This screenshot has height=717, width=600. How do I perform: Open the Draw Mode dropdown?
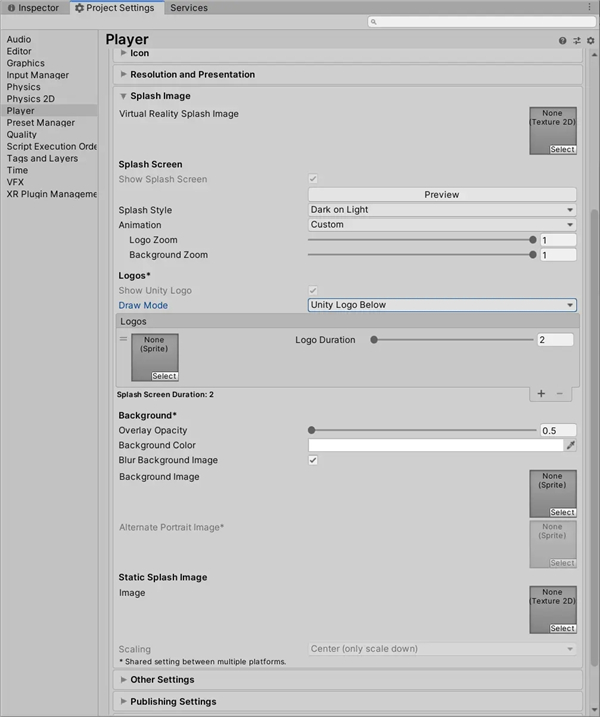coord(442,305)
